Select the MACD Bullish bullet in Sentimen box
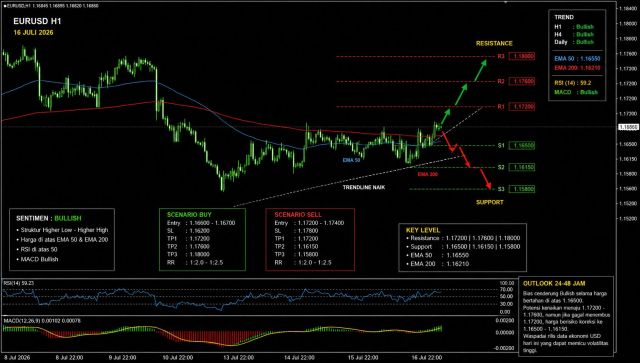Screen dimensions: 640x363 pyautogui.click(x=37, y=259)
